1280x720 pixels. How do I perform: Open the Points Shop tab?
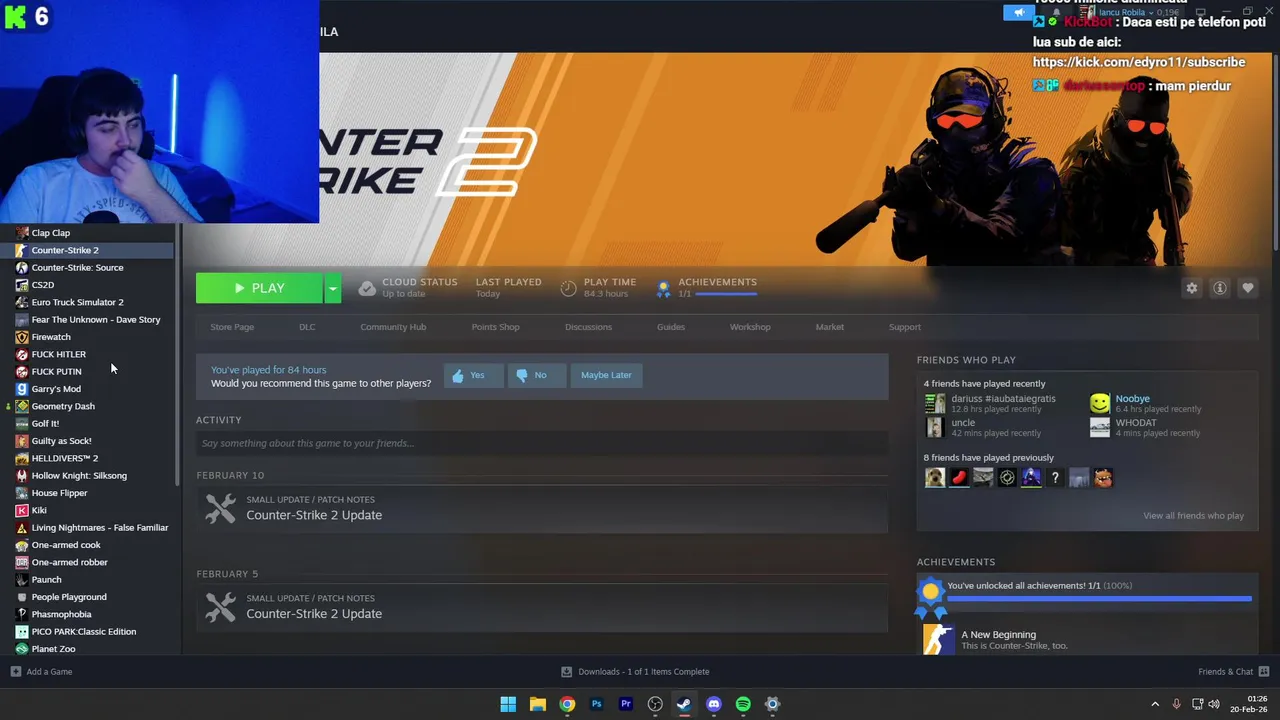(x=495, y=327)
